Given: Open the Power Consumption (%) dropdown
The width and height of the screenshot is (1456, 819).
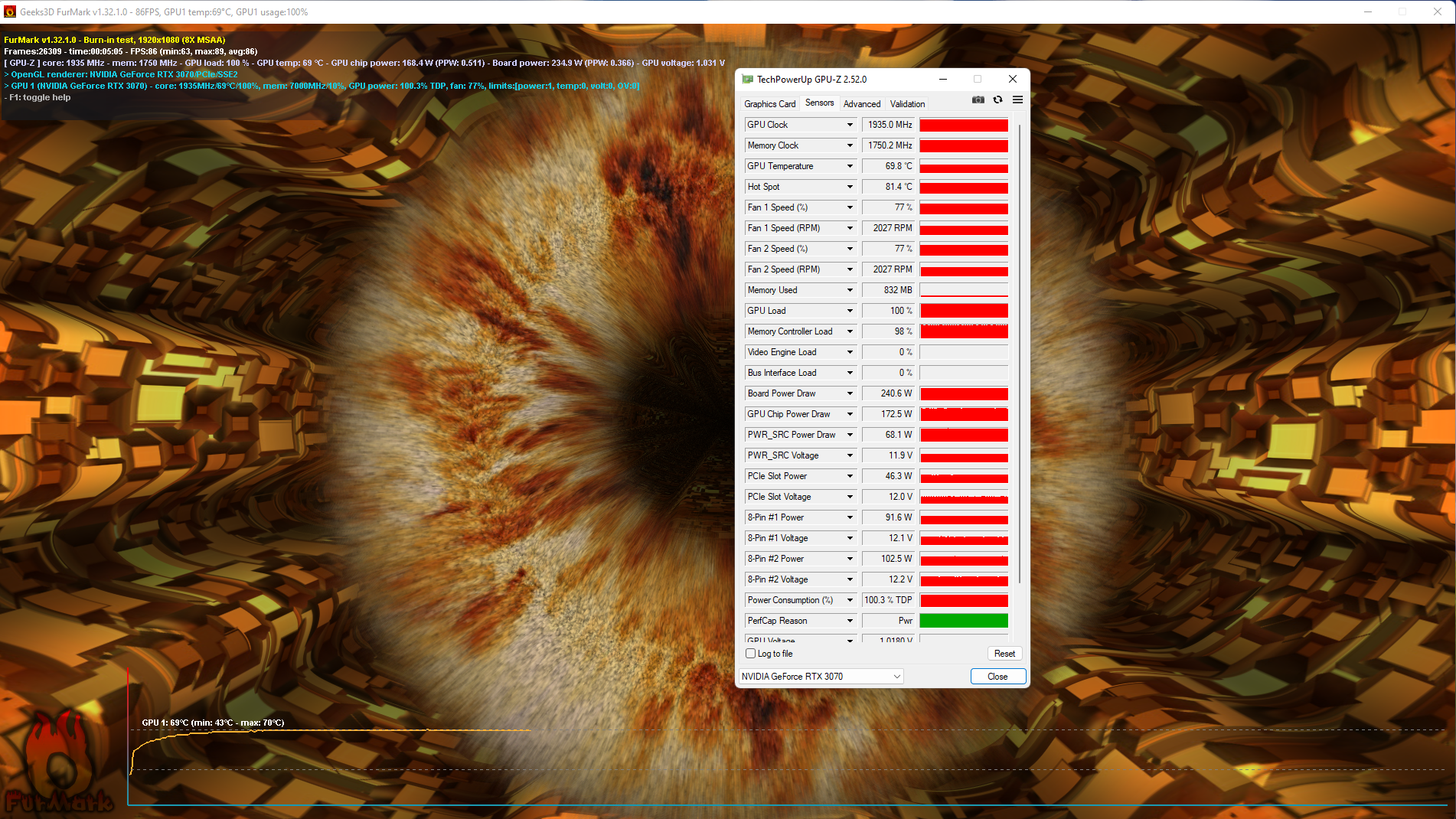Looking at the screenshot, I should (850, 600).
